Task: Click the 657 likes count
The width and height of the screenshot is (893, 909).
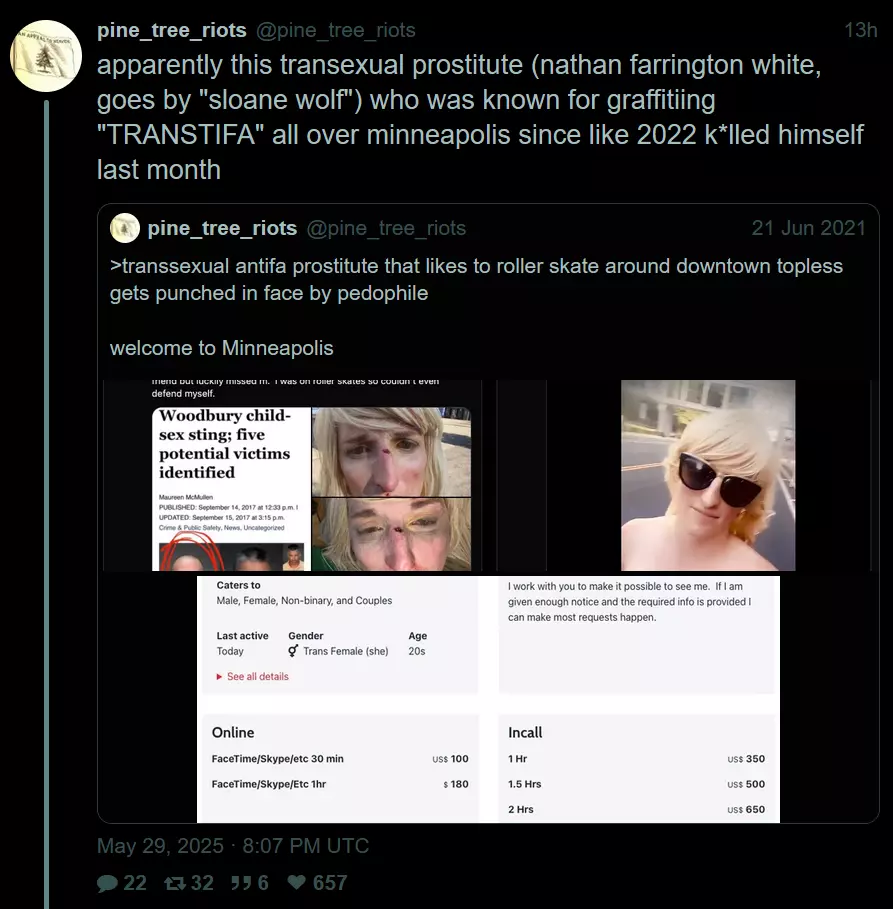Action: click(330, 883)
